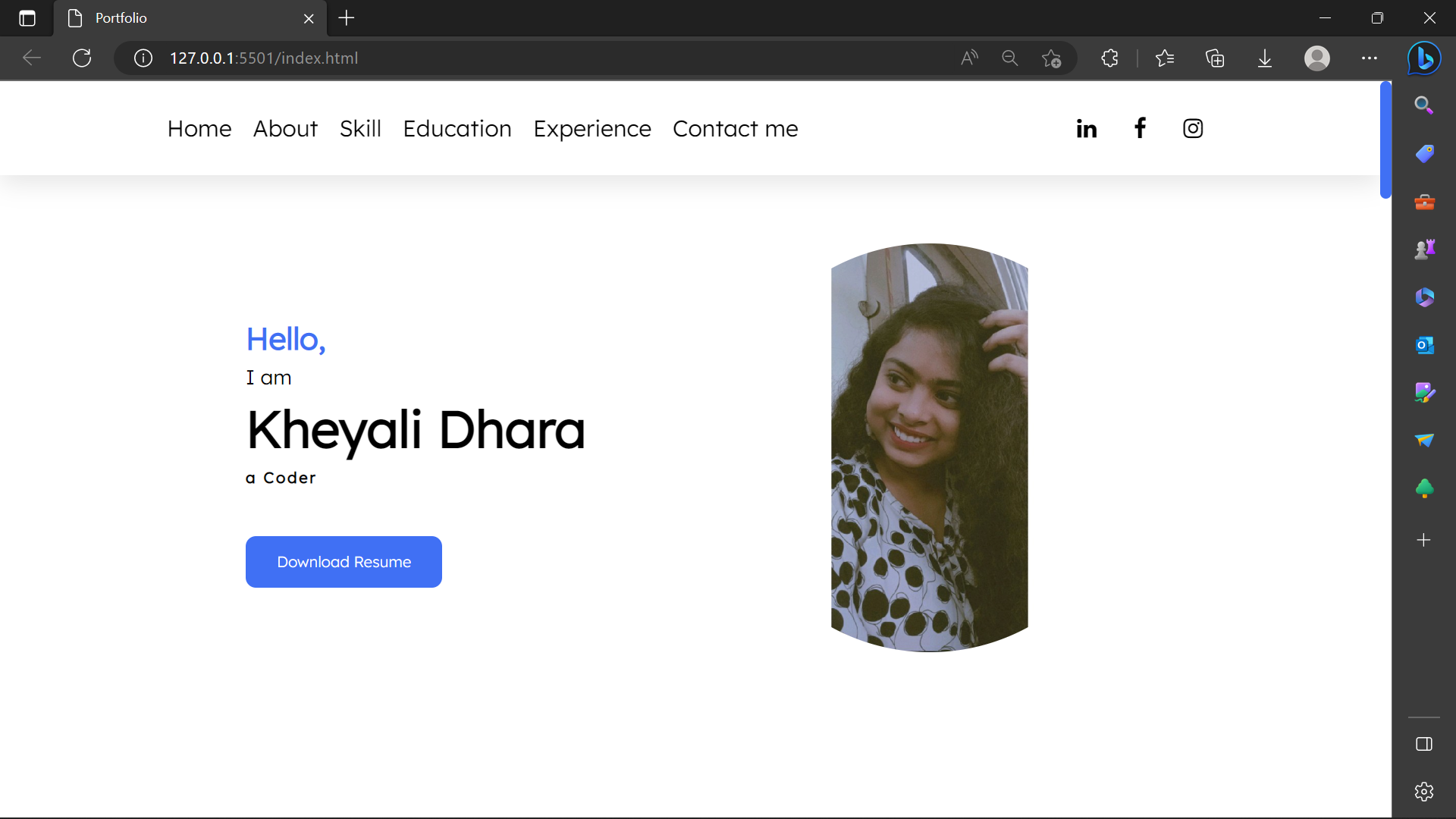This screenshot has height=819, width=1456.
Task: Select Education in the navigation
Action: point(457,129)
